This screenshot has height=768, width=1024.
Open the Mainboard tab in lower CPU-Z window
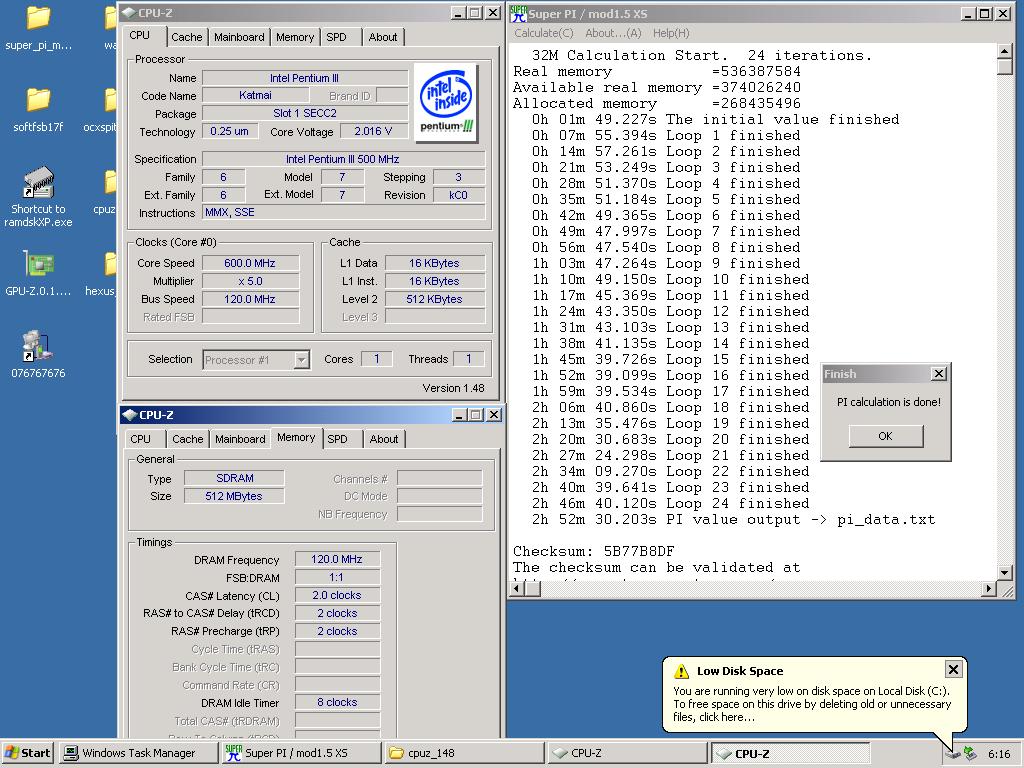[x=240, y=439]
